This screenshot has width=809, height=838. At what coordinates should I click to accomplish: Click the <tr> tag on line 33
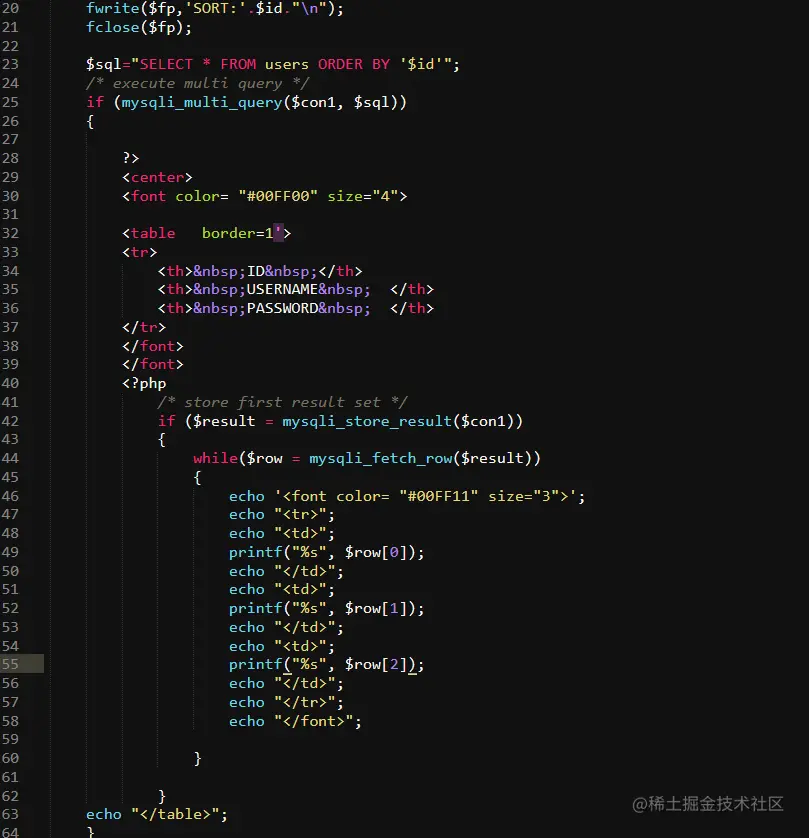pyautogui.click(x=139, y=253)
